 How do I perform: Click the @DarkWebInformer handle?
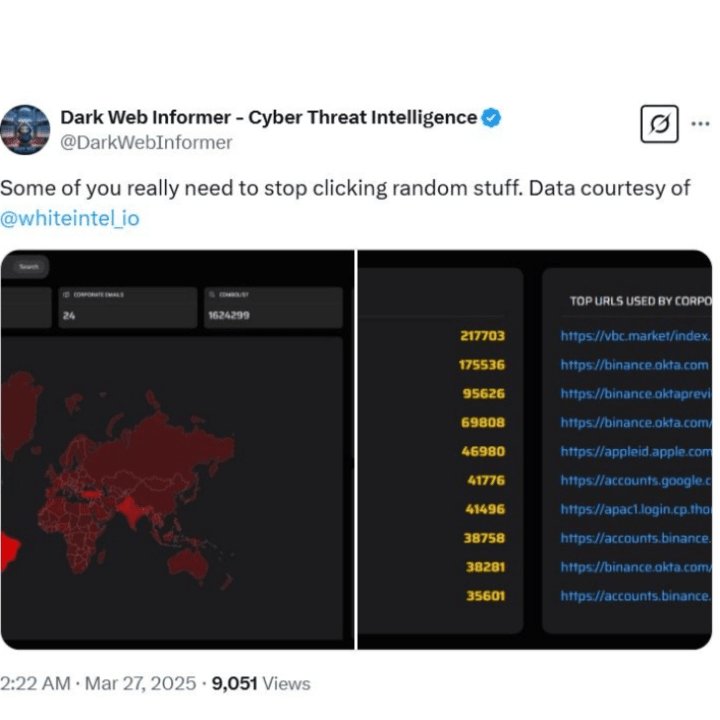[146, 142]
